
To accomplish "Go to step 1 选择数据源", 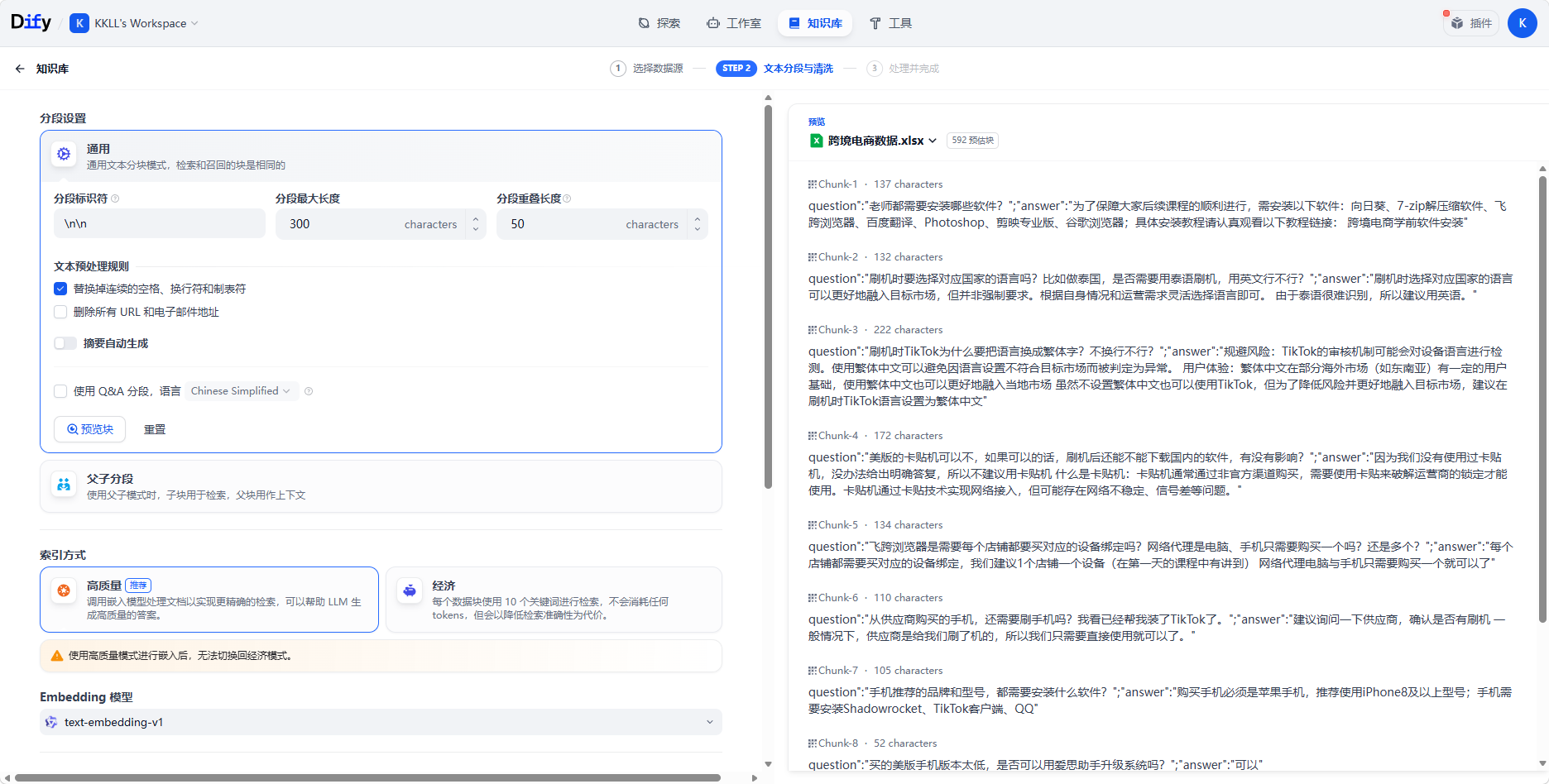I will [x=647, y=69].
